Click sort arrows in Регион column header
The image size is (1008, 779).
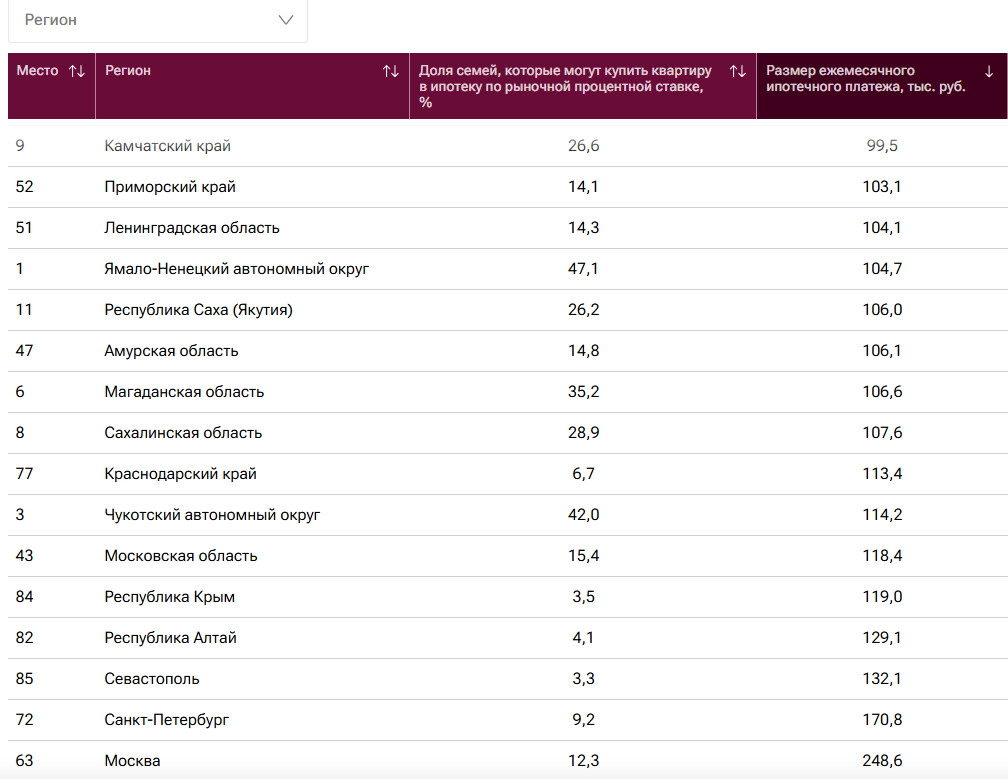tap(391, 71)
